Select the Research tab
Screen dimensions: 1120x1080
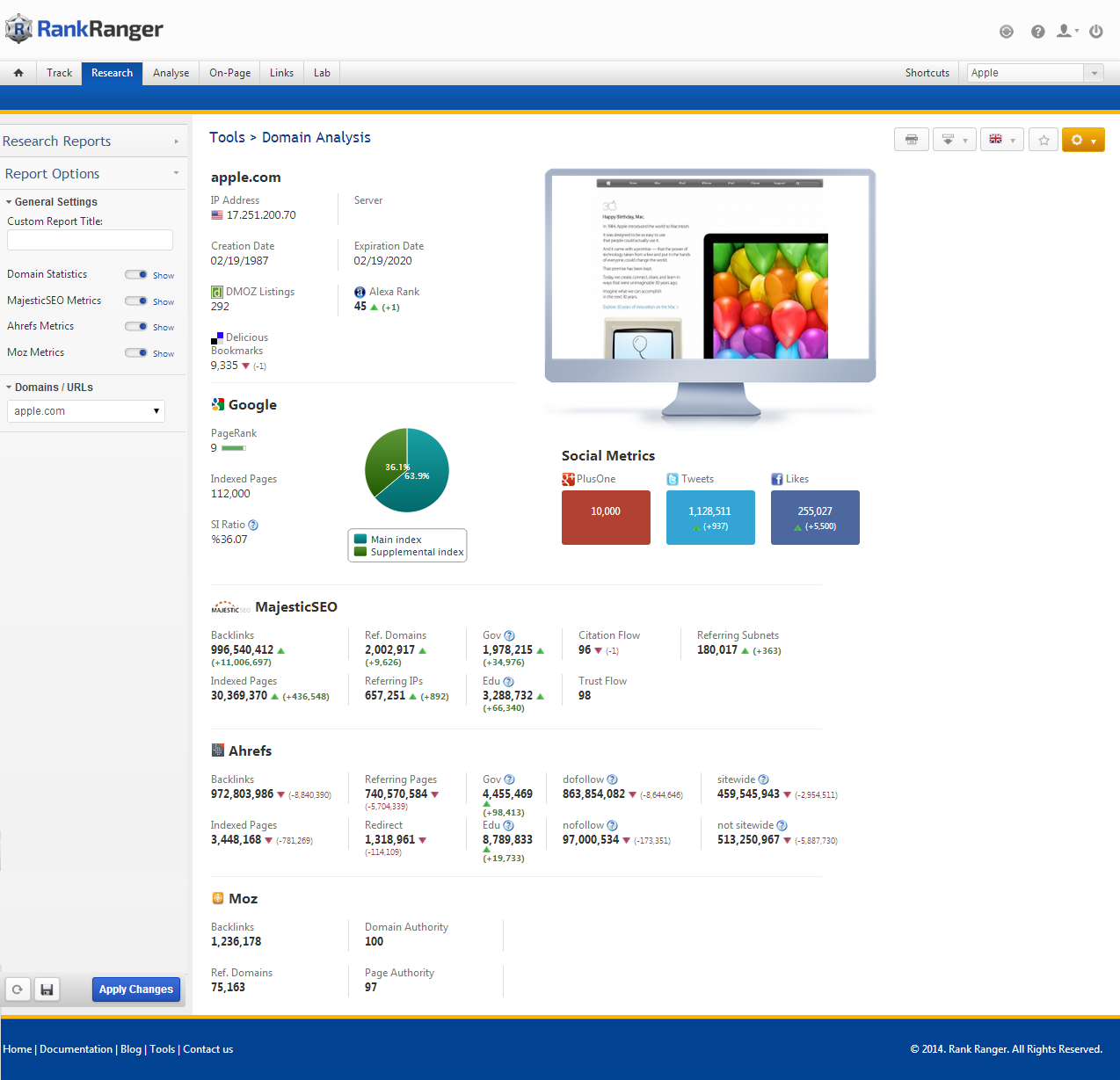(x=112, y=73)
